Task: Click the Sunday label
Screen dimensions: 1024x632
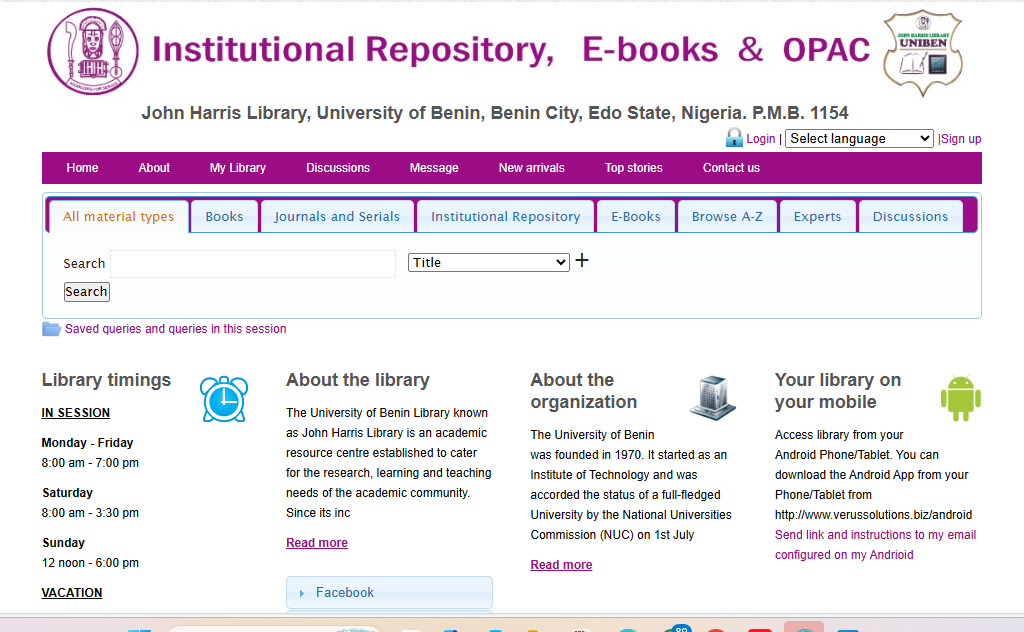Action: pos(63,543)
